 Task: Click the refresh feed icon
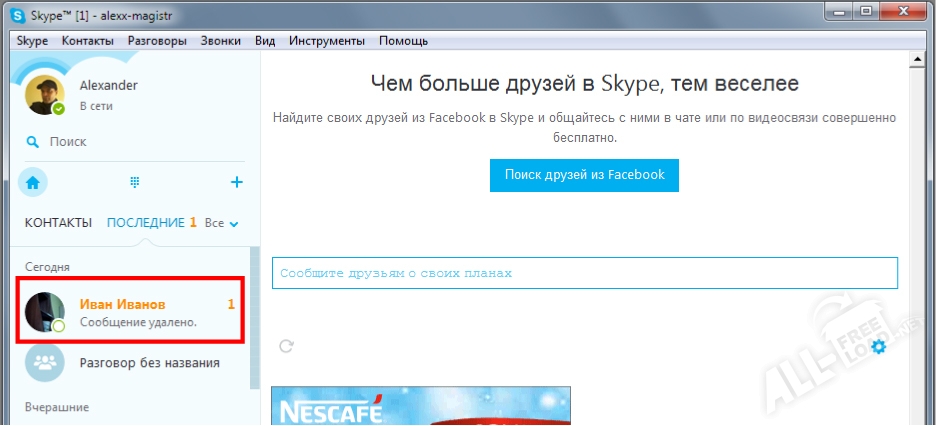coord(287,346)
